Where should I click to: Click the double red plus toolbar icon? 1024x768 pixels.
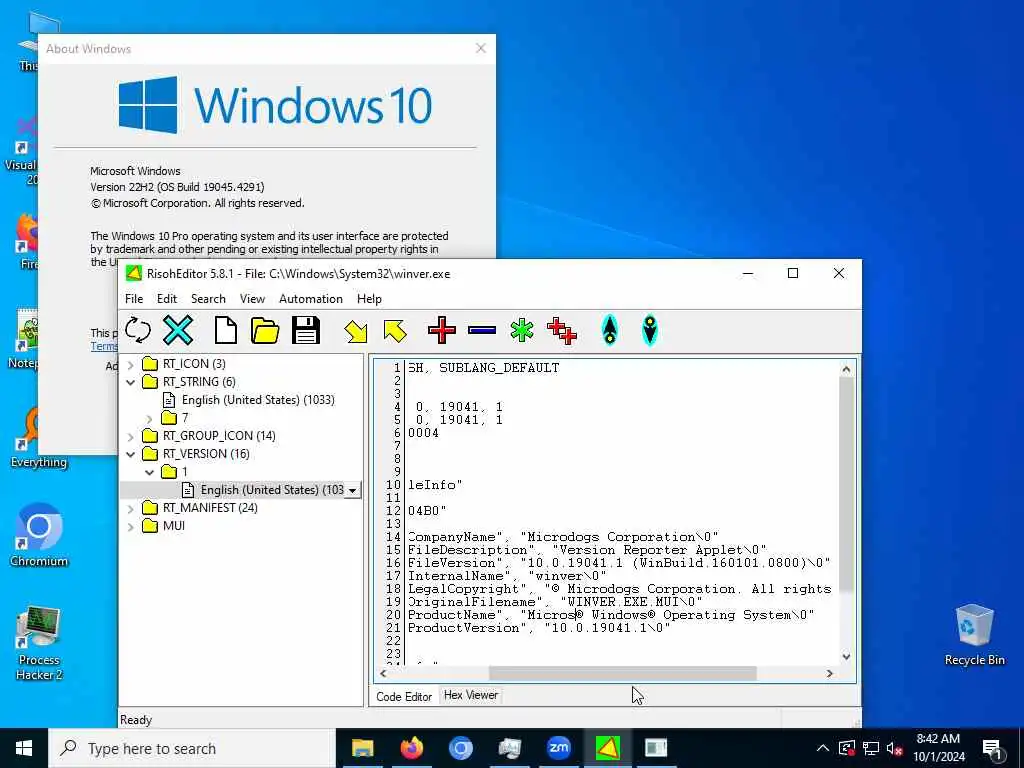[562, 330]
